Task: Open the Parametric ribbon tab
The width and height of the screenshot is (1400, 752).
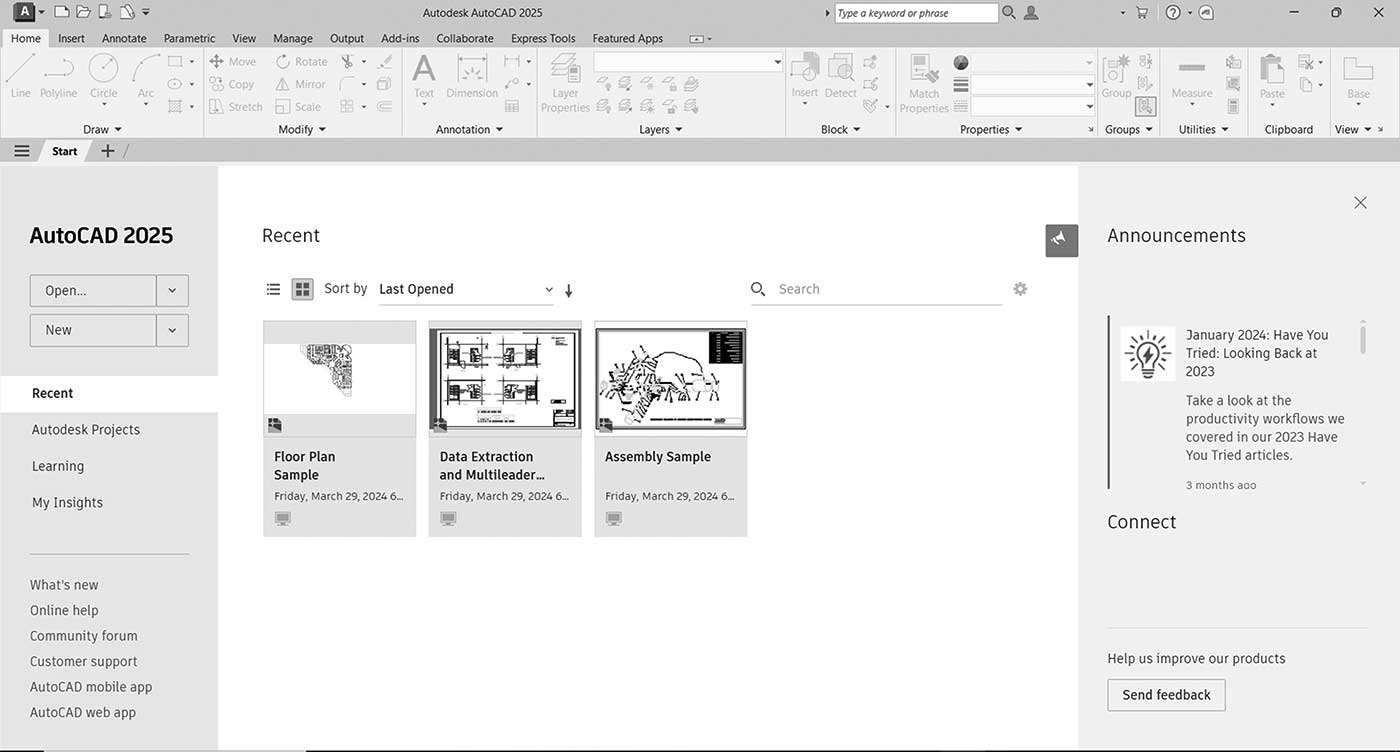Action: coord(189,38)
